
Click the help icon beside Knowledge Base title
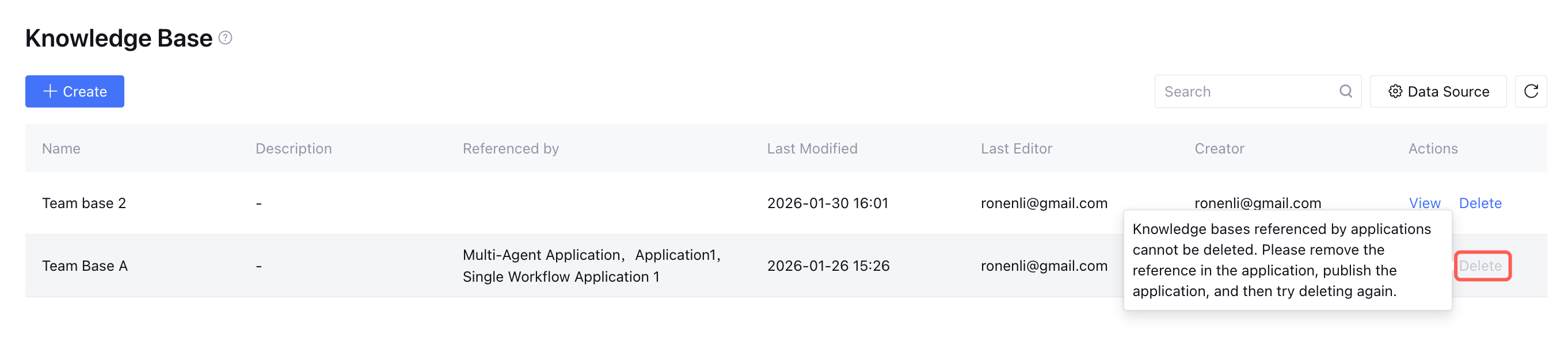225,39
